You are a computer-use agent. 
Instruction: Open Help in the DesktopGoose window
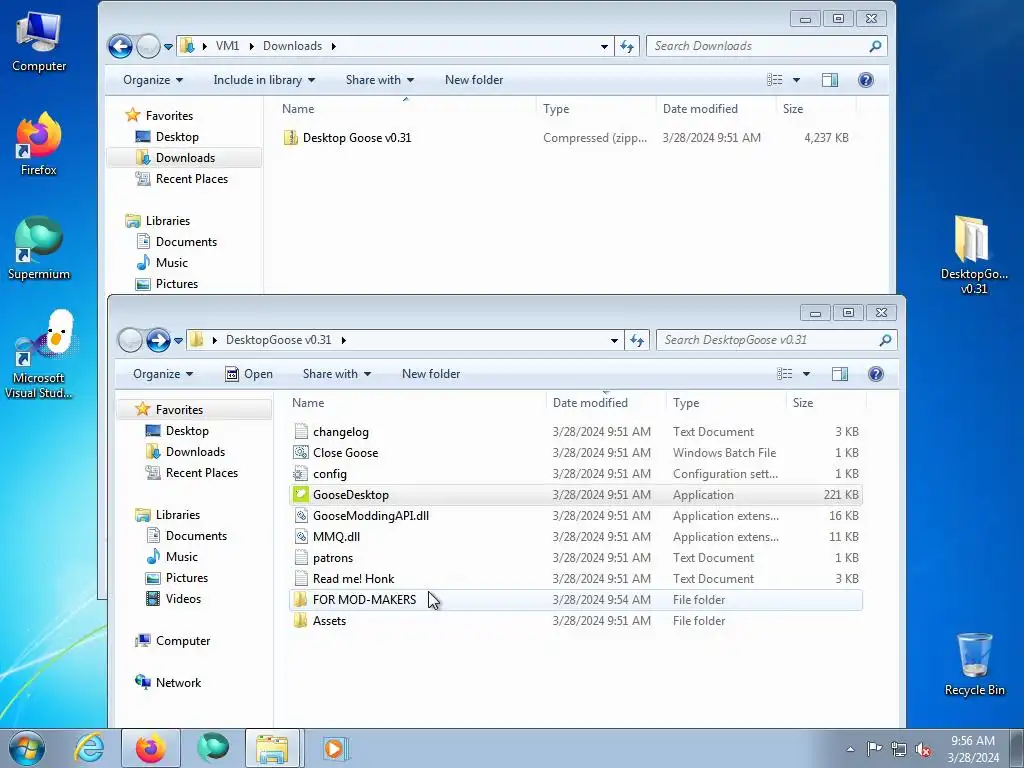point(876,374)
